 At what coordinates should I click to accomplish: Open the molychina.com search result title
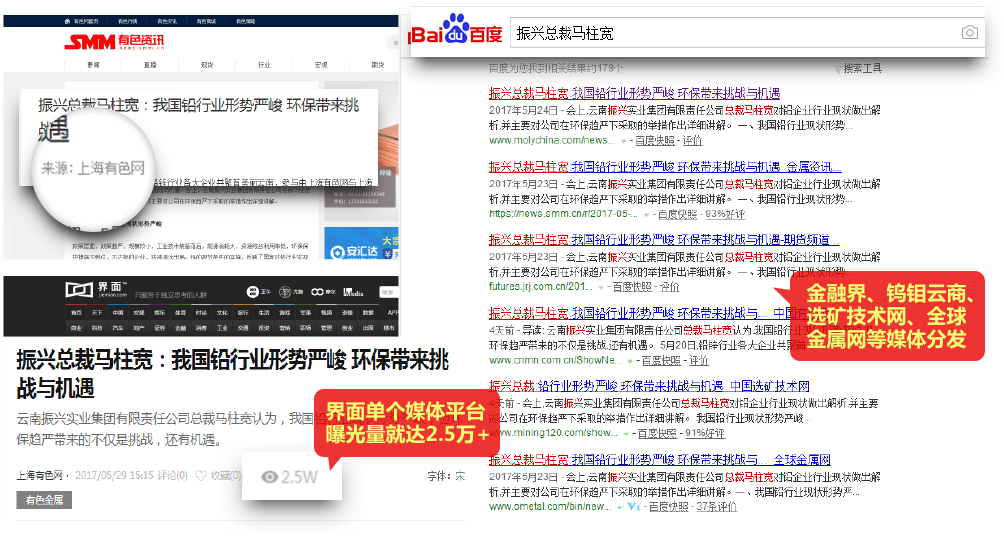(x=634, y=93)
